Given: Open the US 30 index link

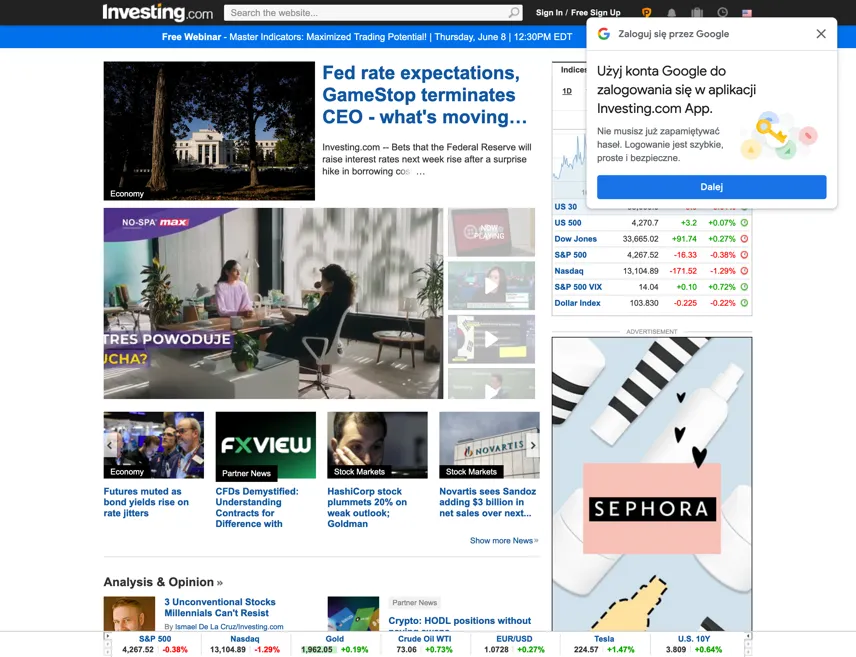Looking at the screenshot, I should coord(566,207).
